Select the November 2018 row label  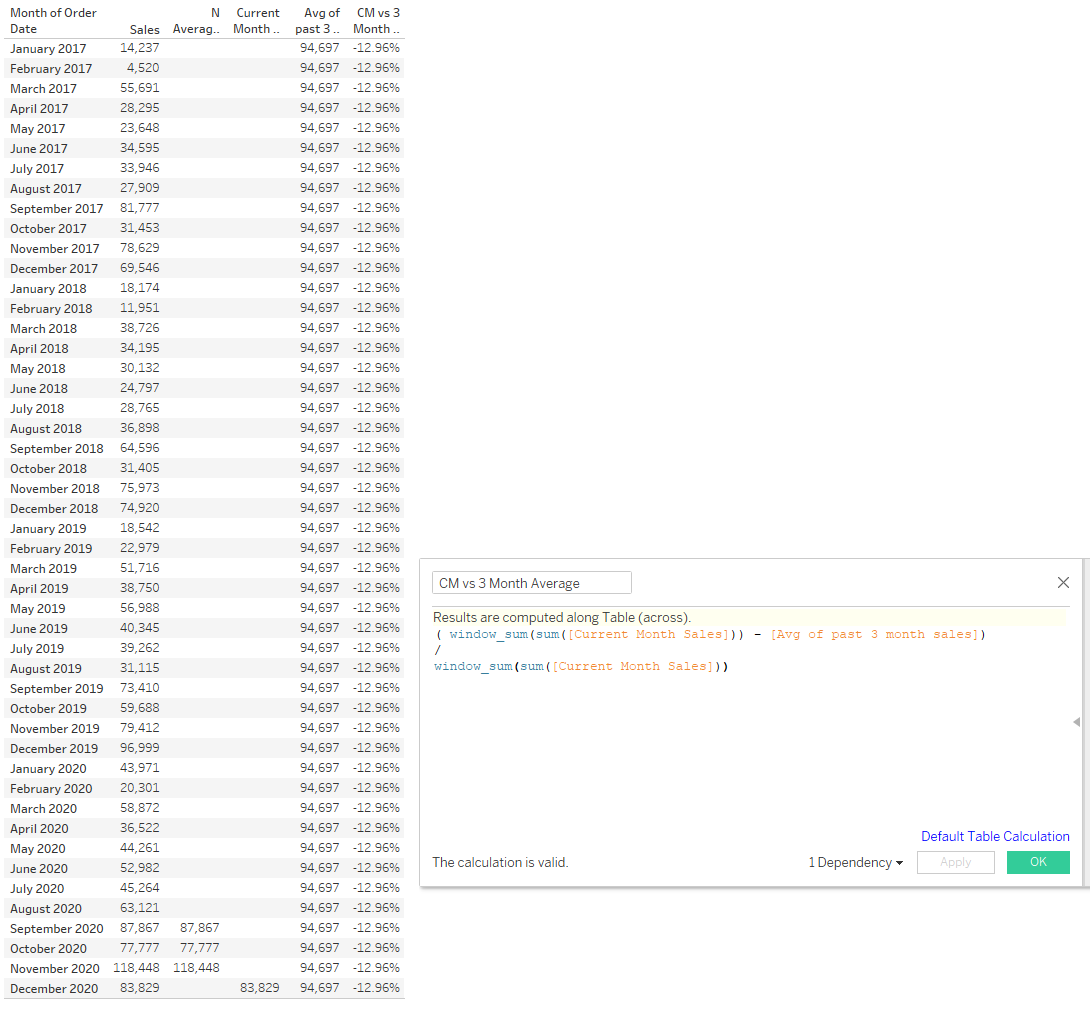click(54, 489)
